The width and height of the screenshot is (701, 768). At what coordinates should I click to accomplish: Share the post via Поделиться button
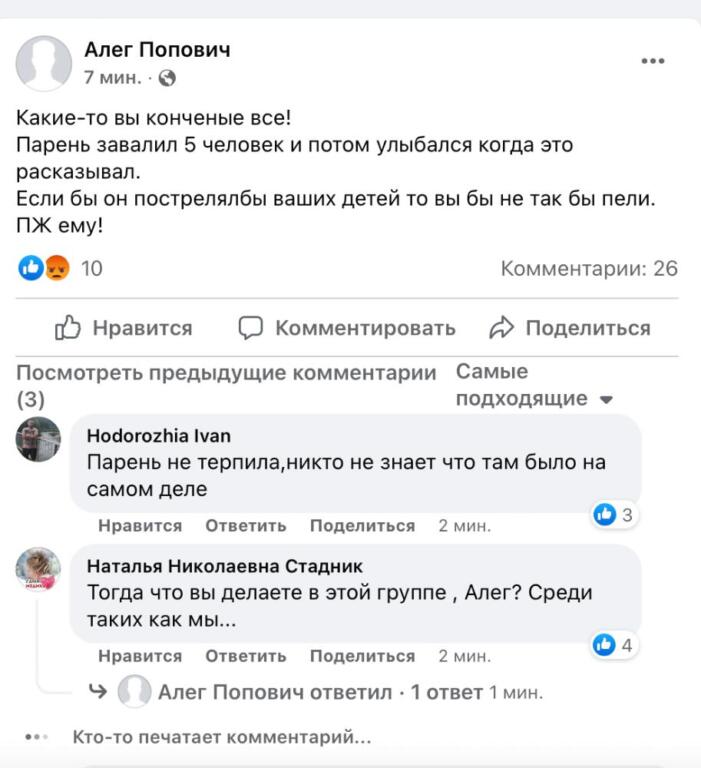[x=569, y=328]
